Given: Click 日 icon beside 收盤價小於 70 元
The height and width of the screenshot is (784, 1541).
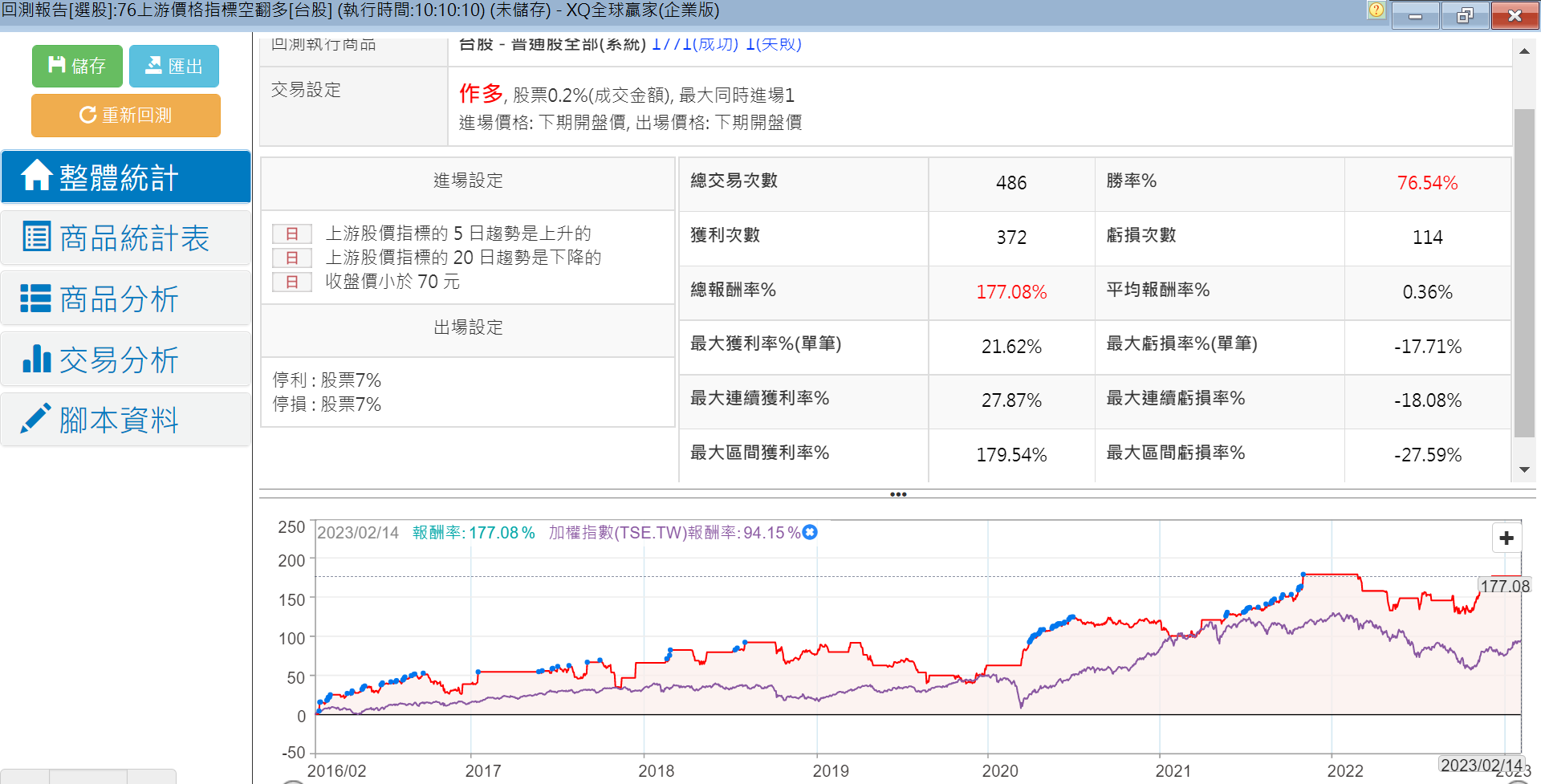Looking at the screenshot, I should click(x=291, y=282).
